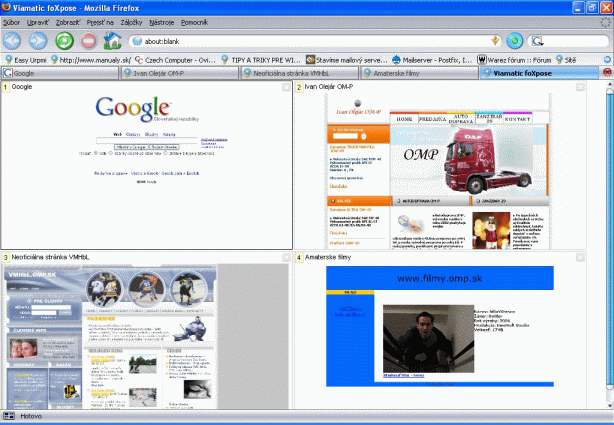
Task: Open the Zobraziť menu
Action: pos(68,23)
